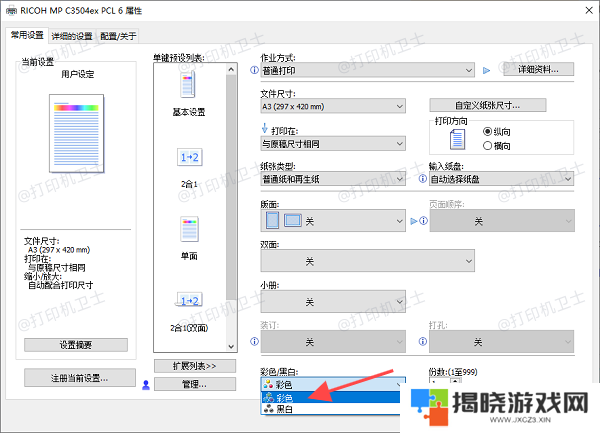Click preset list scrollbar up arrow
Viewport: 600px width, 433px height.
point(231,69)
